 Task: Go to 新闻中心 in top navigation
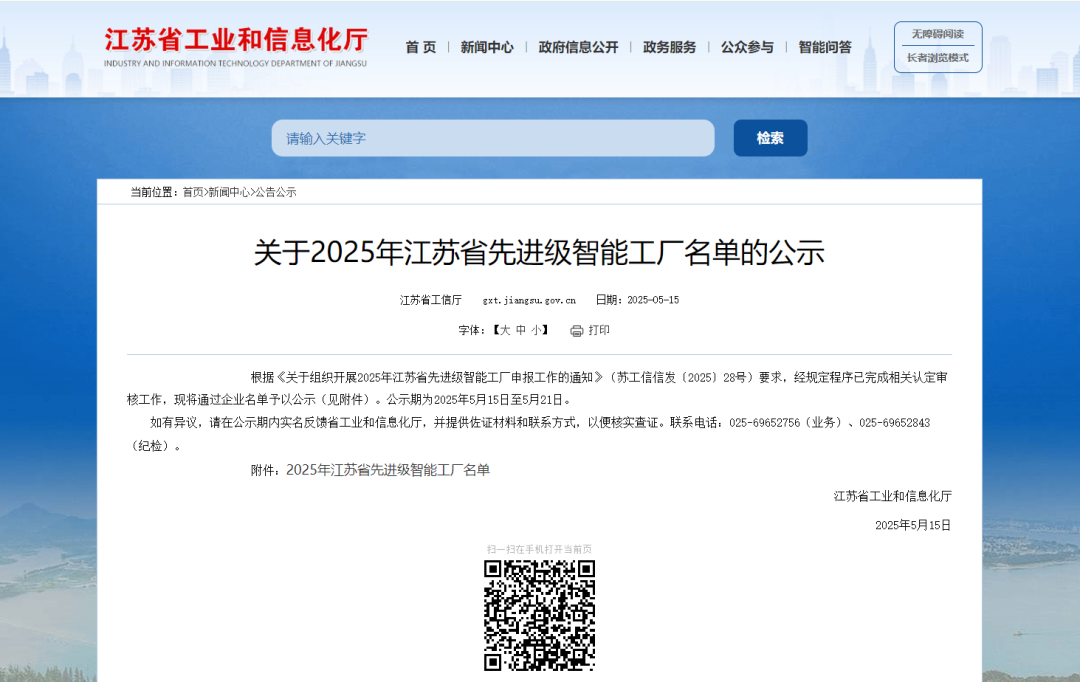487,47
